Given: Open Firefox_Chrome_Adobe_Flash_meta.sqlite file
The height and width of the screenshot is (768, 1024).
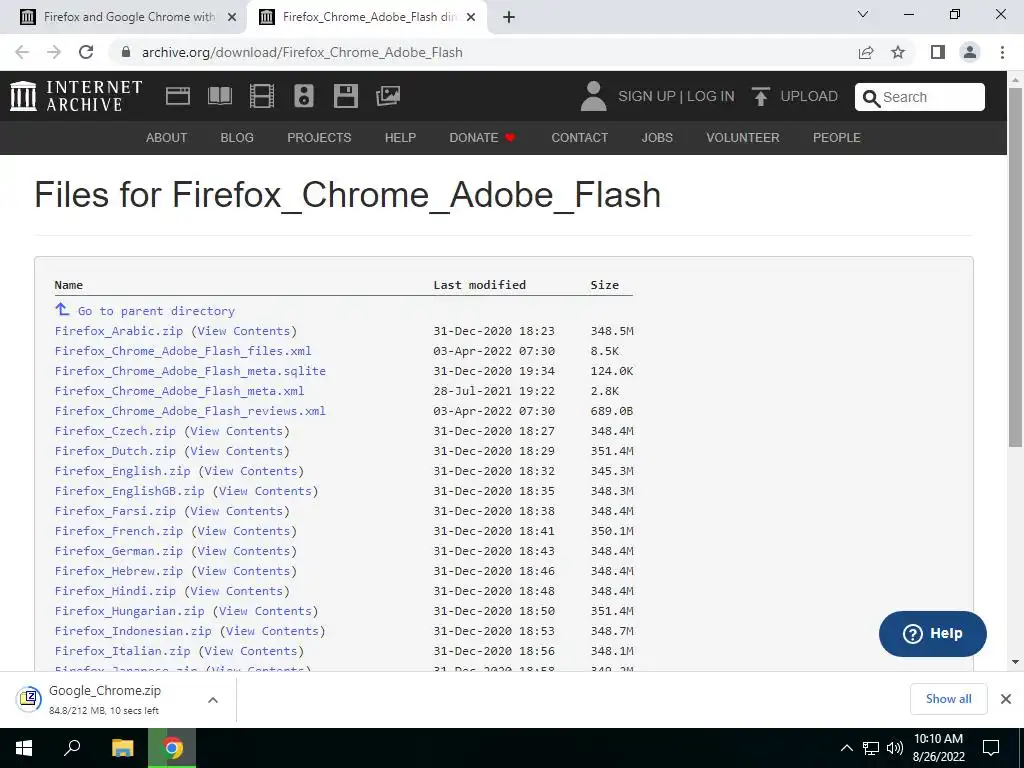Looking at the screenshot, I should click(190, 371).
